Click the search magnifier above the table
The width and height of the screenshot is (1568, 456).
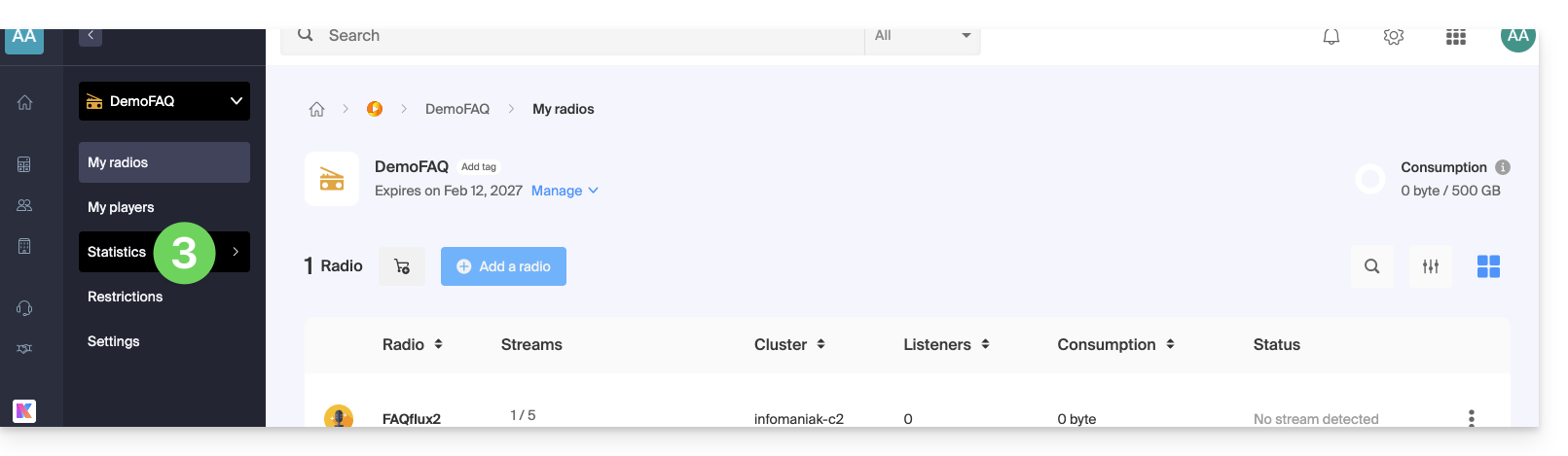[x=1371, y=266]
